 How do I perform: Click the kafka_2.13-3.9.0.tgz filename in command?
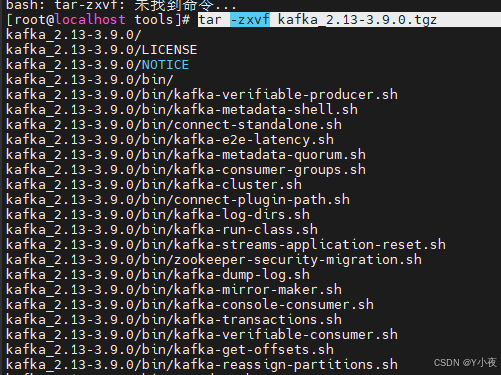[357, 20]
